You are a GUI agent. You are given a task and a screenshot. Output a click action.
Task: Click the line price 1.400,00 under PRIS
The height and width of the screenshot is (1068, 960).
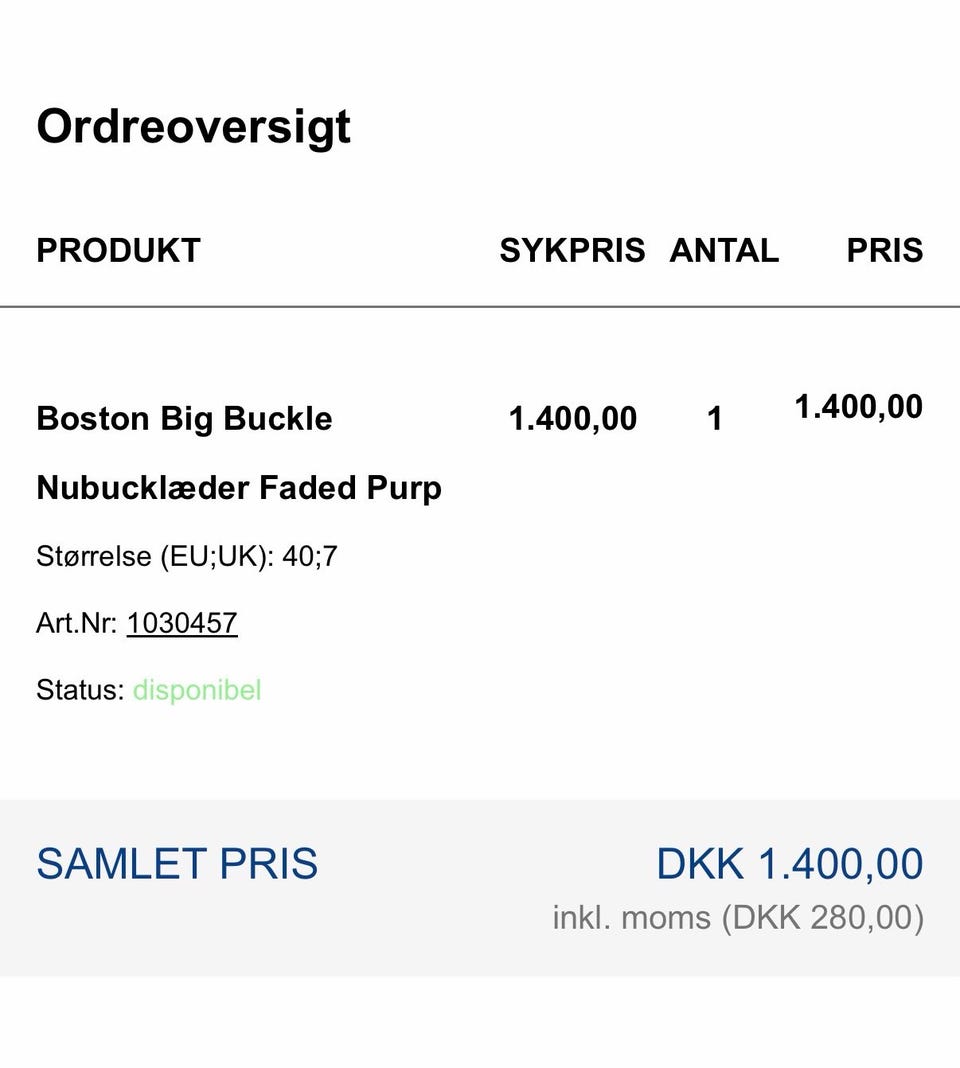tap(858, 407)
